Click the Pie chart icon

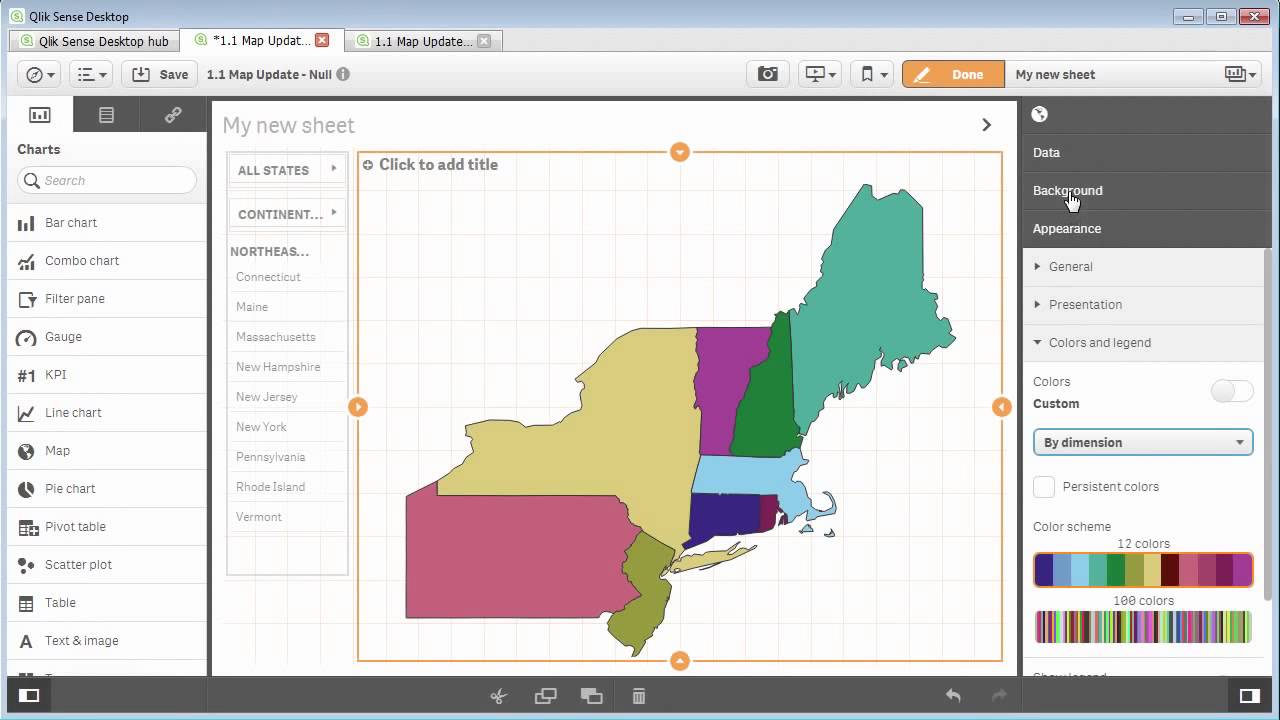pyautogui.click(x=26, y=489)
